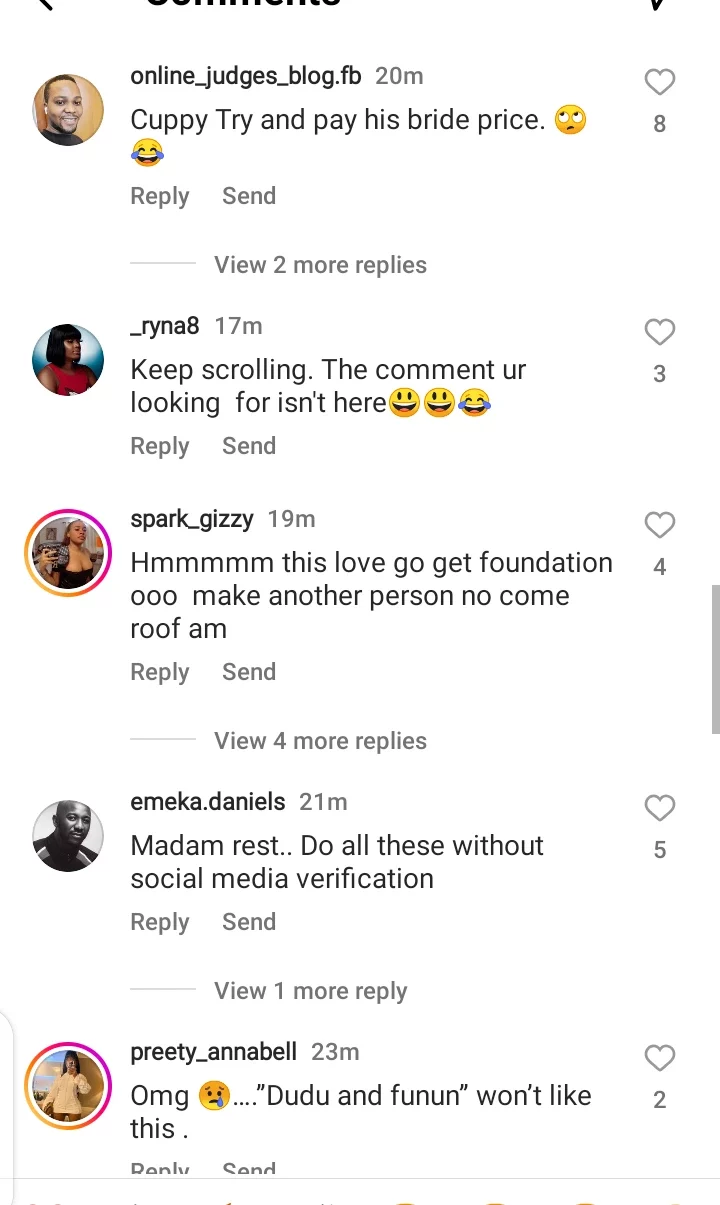Send _ryna8's comment to someone
Screen dimensions: 720x1205
pyautogui.click(x=248, y=446)
